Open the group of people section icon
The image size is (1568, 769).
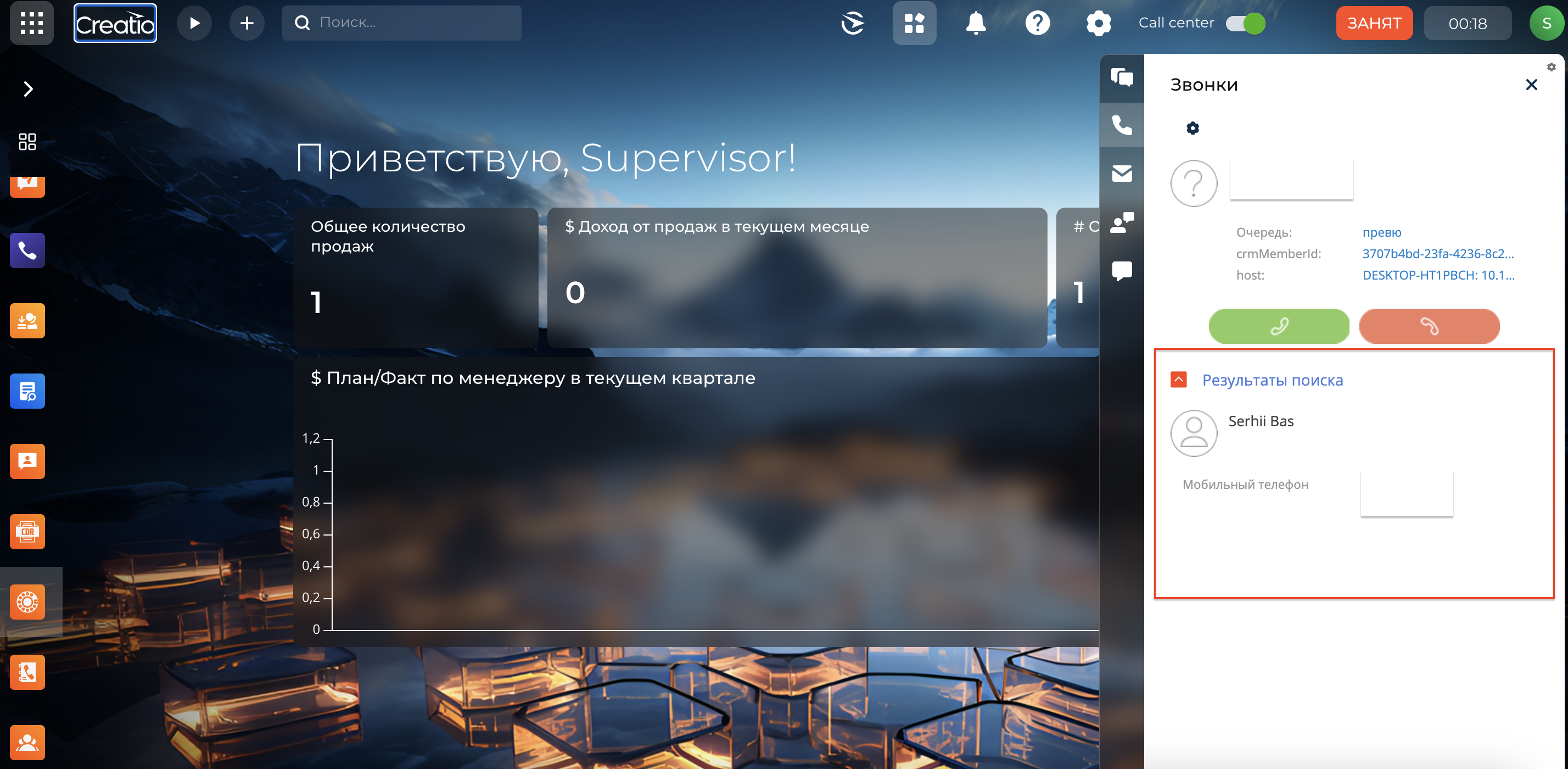point(27,742)
